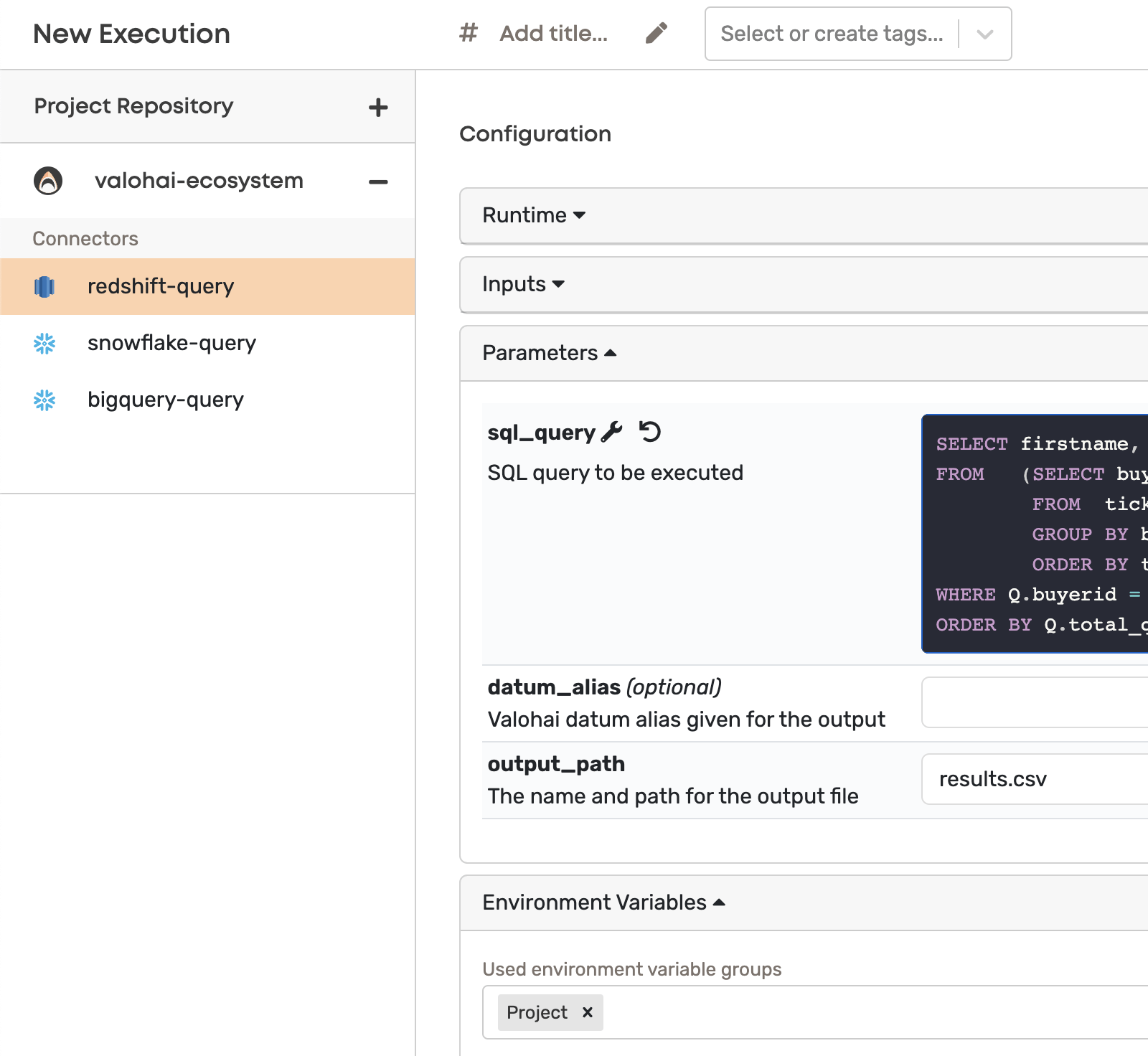The width and height of the screenshot is (1148, 1056).
Task: Click the hash symbol before Add title
Action: [469, 33]
